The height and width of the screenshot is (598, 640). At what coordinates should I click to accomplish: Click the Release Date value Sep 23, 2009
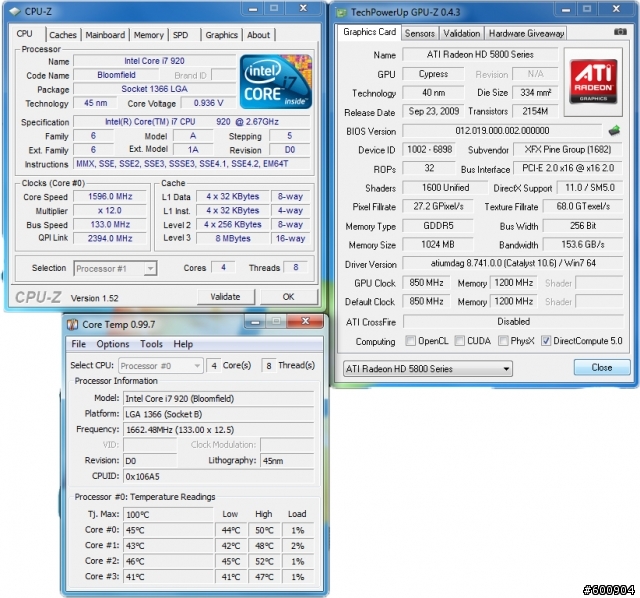[433, 111]
